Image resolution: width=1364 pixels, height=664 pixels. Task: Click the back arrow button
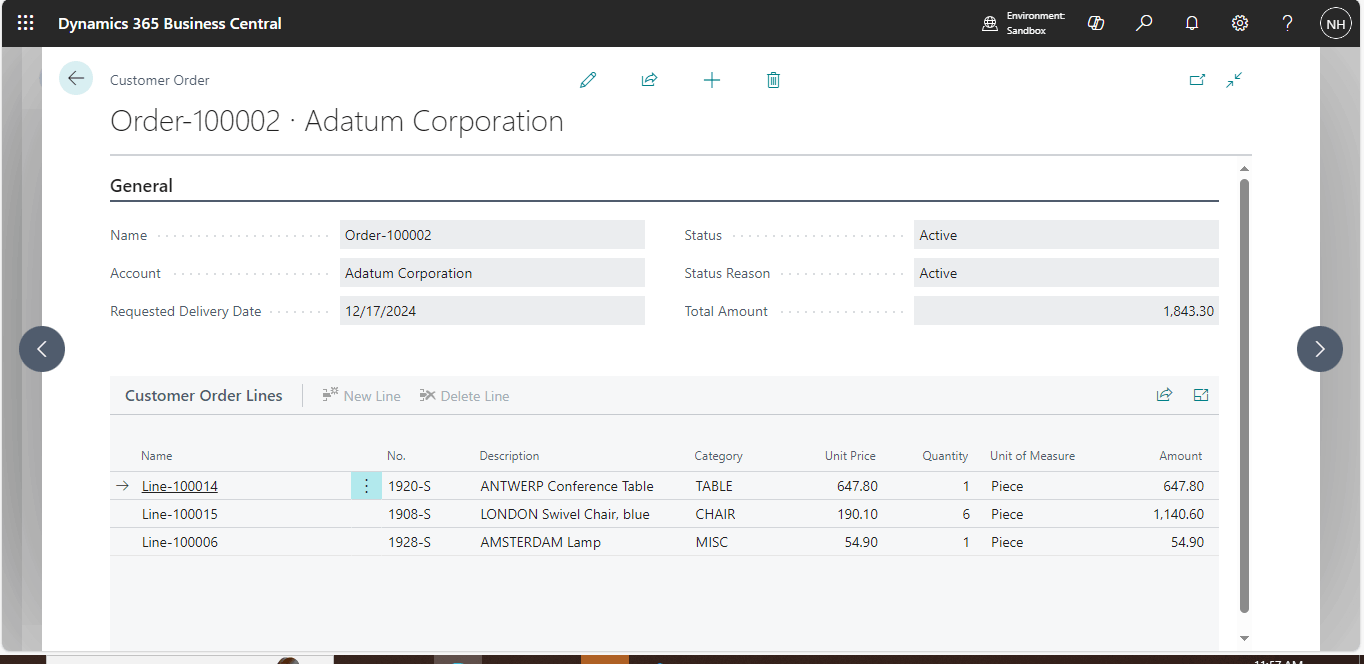click(x=76, y=78)
